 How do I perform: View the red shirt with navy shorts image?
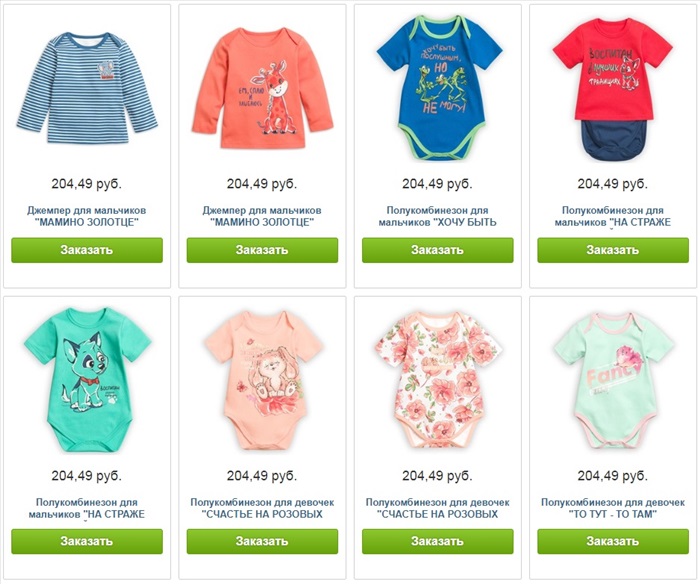coord(613,89)
